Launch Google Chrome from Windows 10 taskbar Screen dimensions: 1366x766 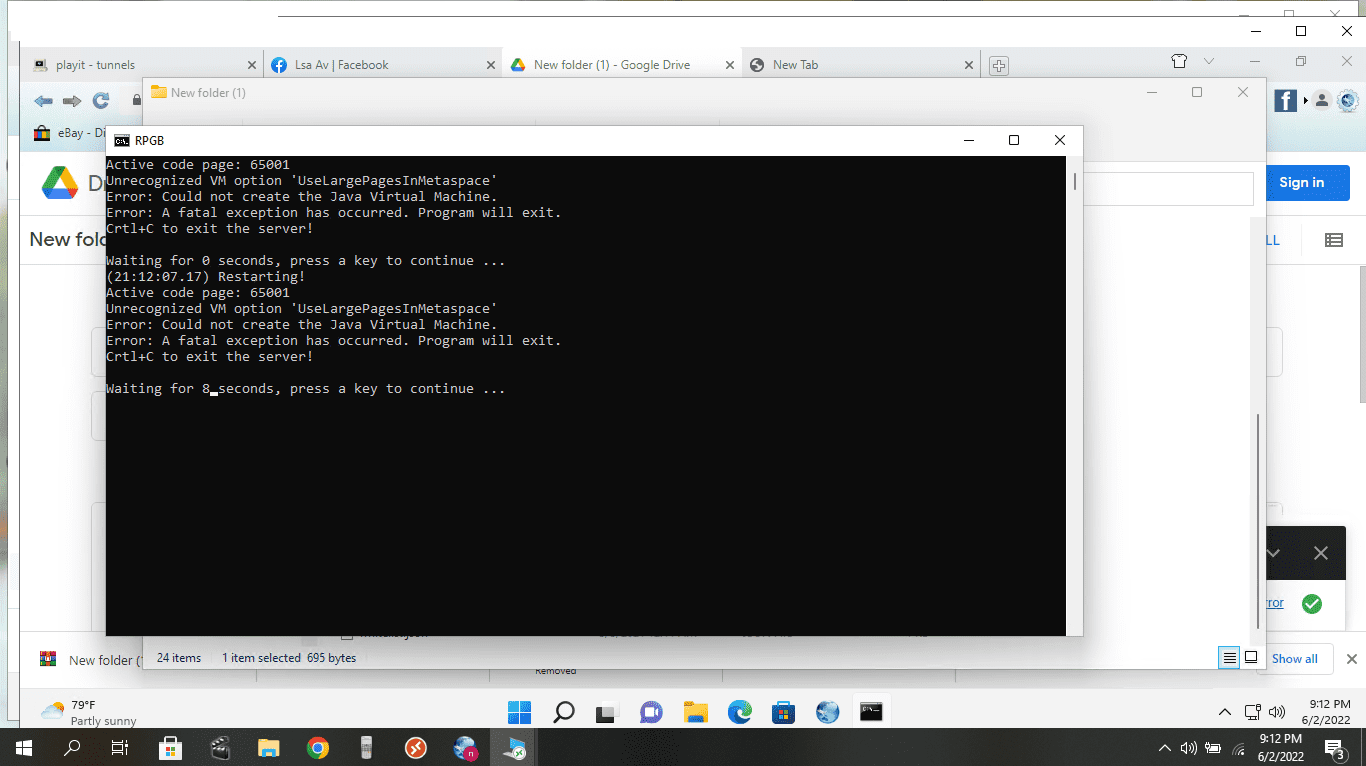point(318,747)
